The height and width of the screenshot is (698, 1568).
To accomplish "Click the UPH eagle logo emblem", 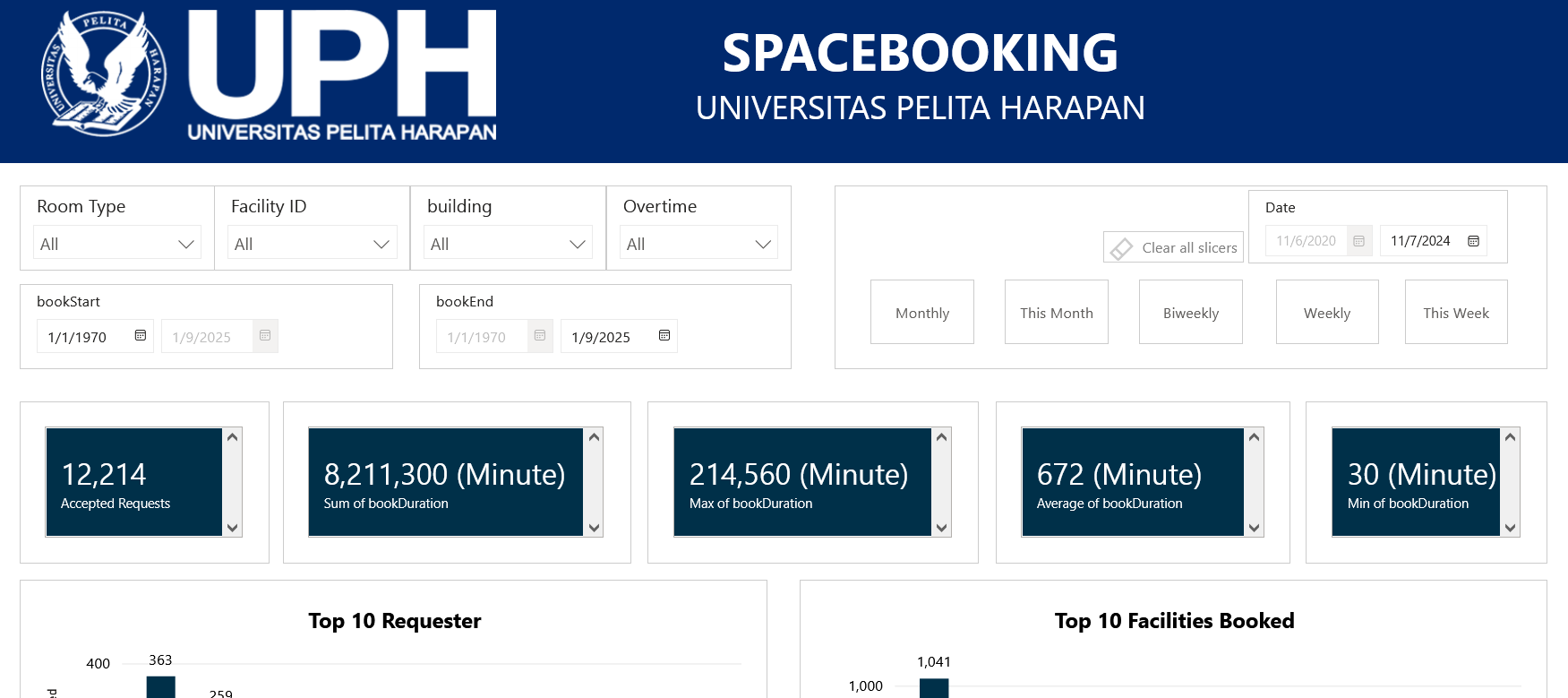I will [104, 74].
